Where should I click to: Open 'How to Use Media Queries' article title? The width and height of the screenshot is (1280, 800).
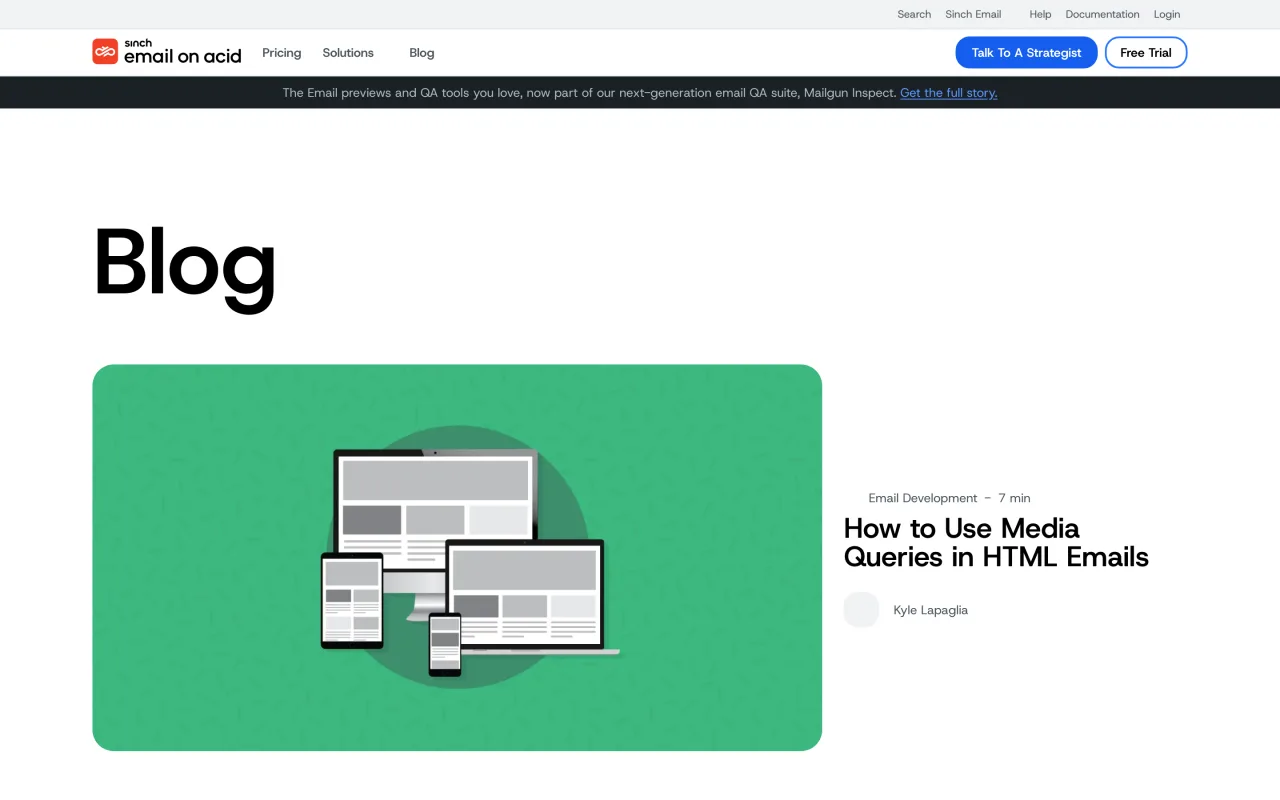click(996, 542)
